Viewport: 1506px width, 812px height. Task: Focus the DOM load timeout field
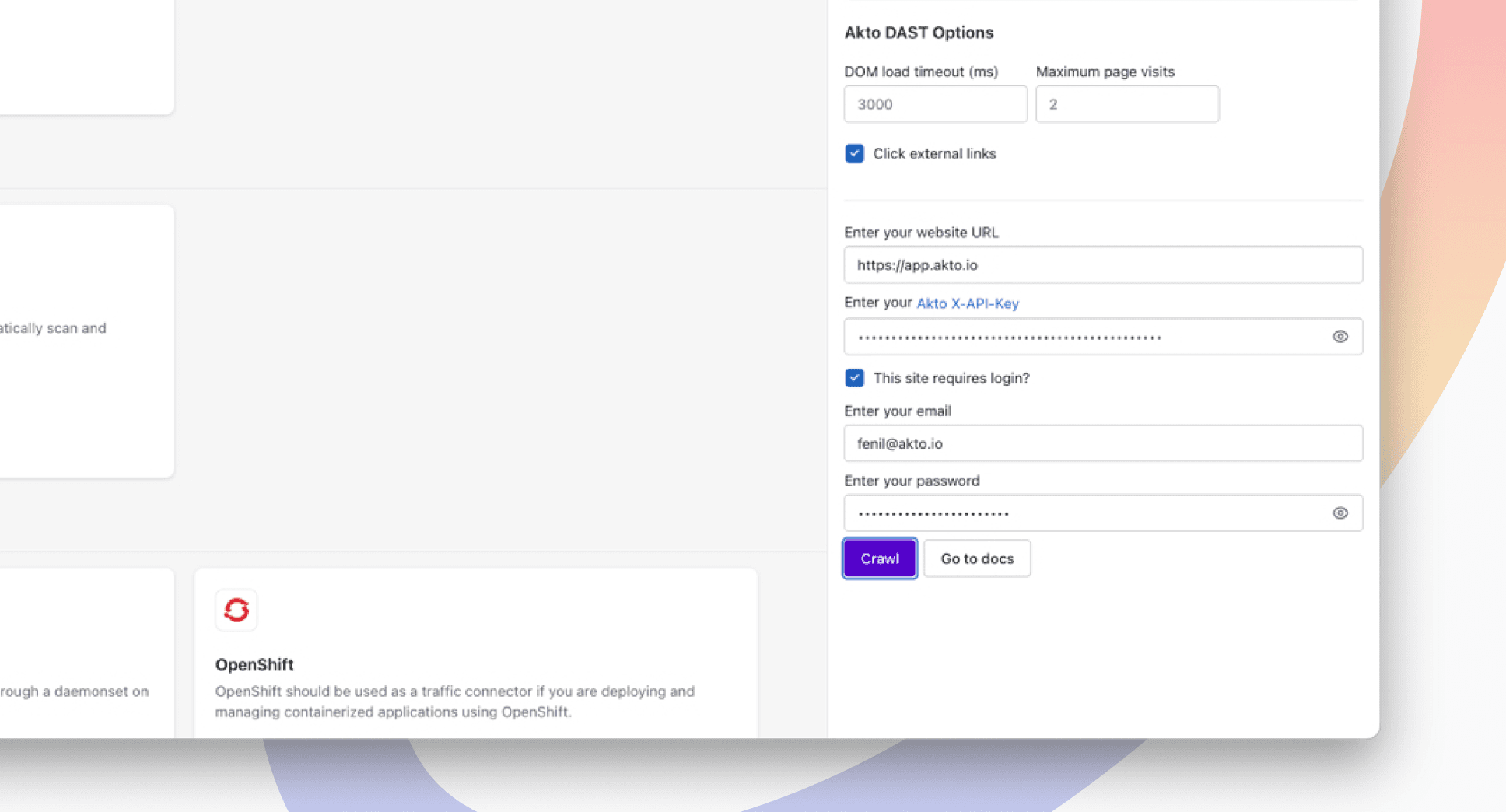[936, 104]
